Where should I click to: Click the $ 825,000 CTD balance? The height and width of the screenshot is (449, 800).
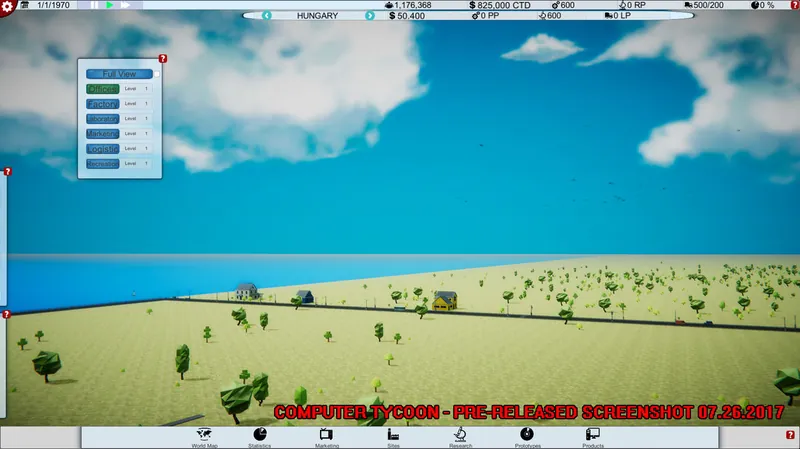(x=499, y=5)
